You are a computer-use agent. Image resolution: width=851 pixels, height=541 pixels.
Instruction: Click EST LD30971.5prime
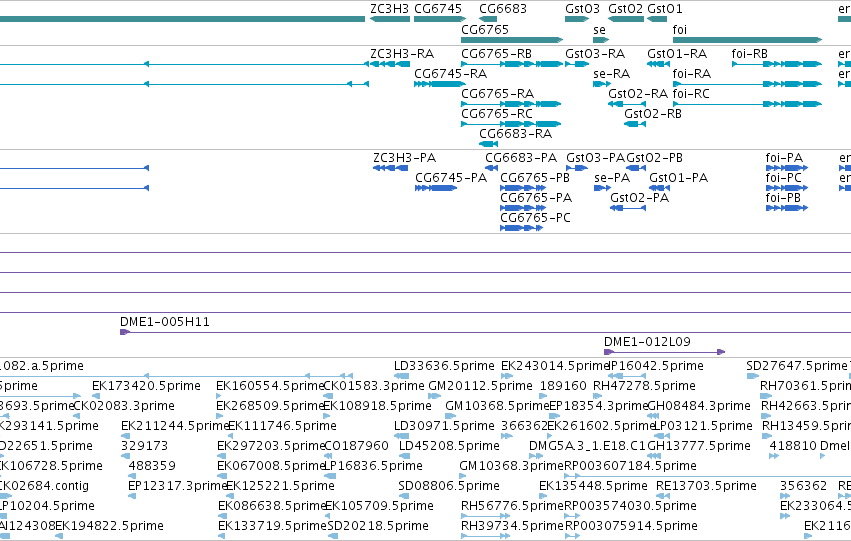(402, 436)
